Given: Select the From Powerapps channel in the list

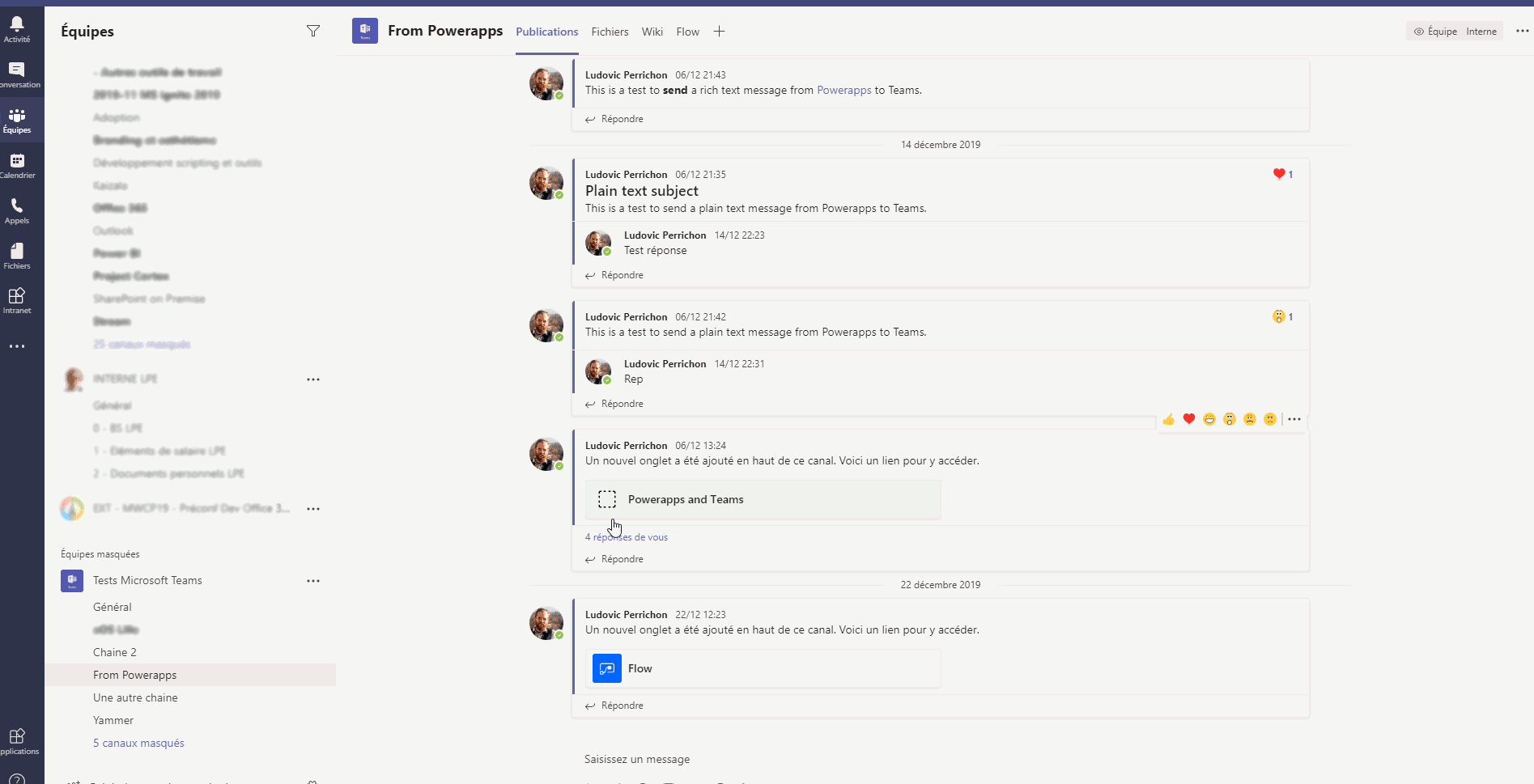Looking at the screenshot, I should point(190,675).
